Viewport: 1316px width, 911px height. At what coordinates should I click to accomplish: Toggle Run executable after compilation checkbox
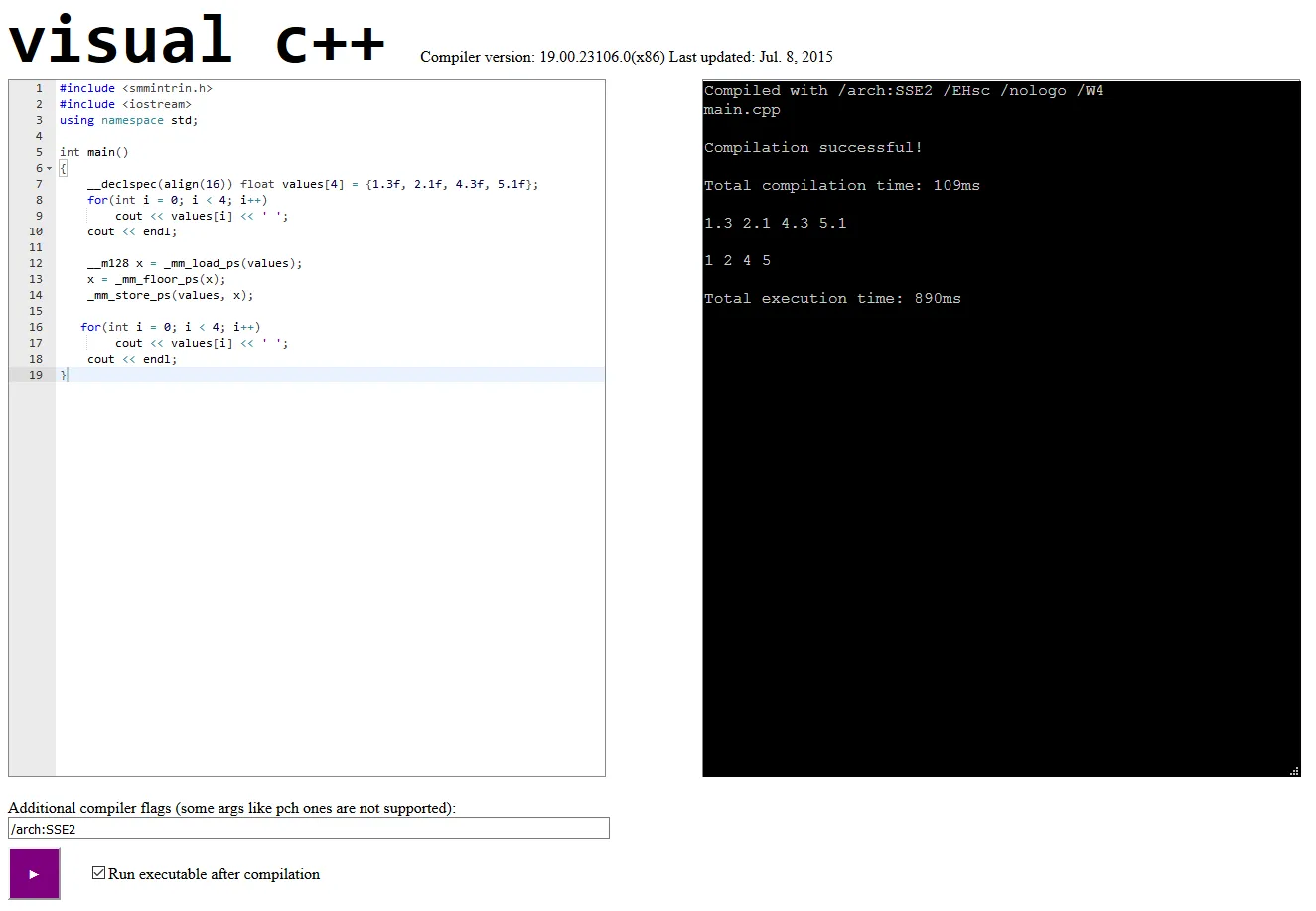click(x=98, y=873)
